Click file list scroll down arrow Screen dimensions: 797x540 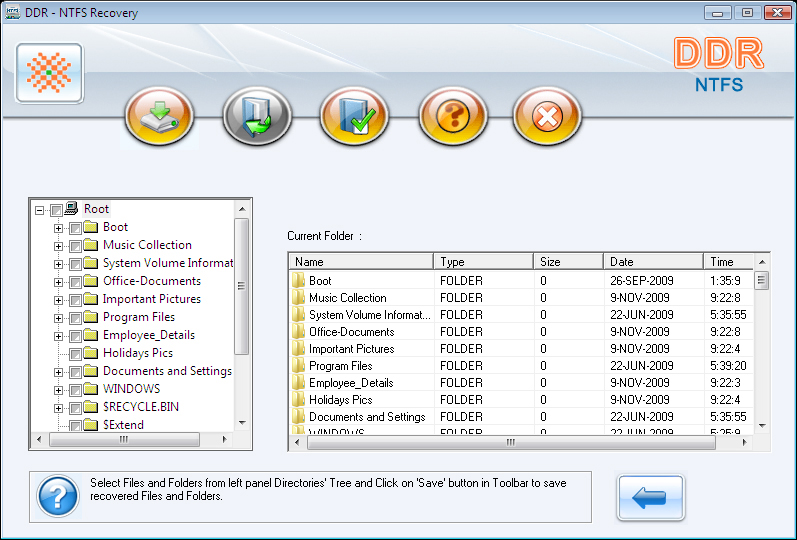point(762,426)
